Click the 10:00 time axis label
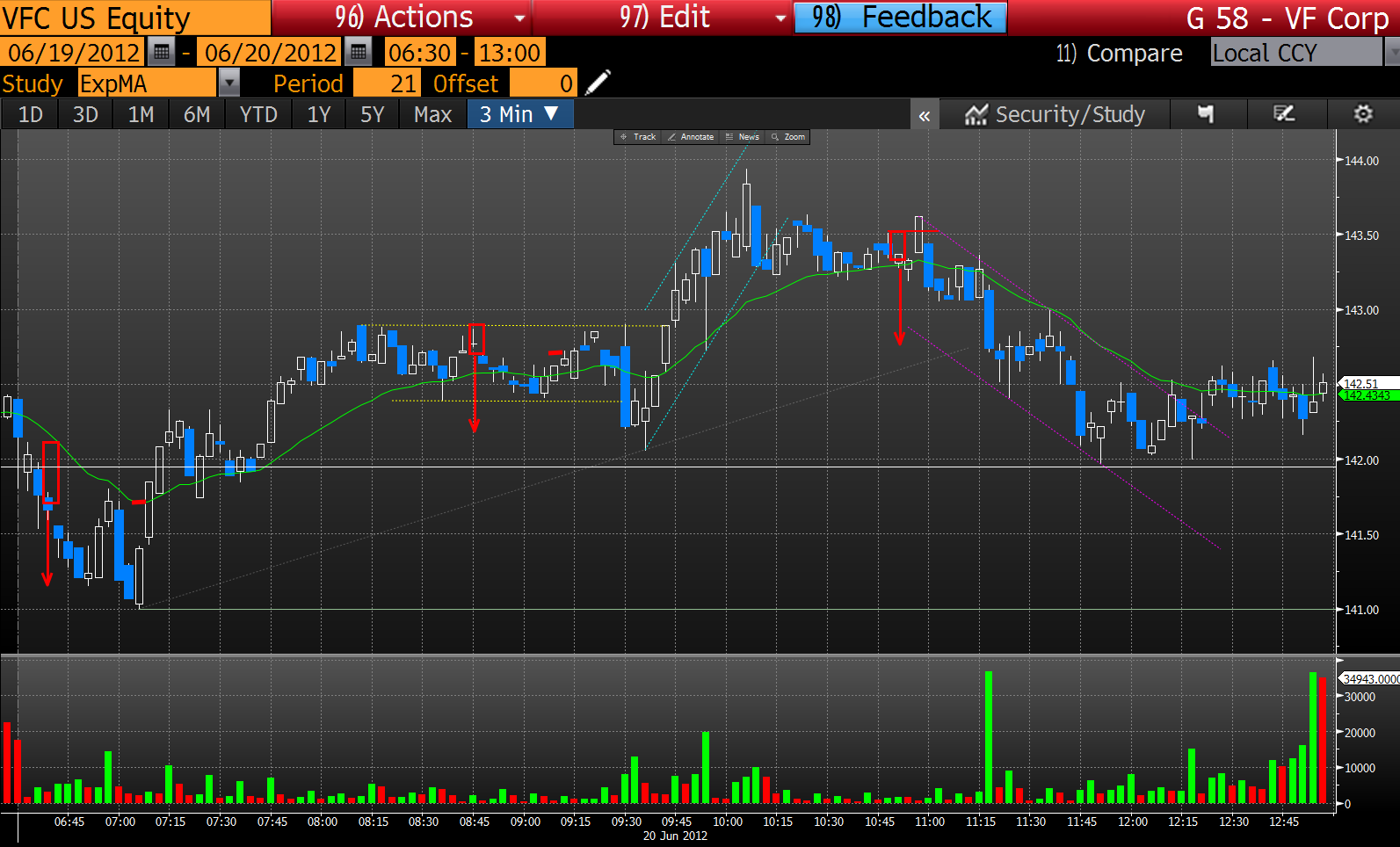The width and height of the screenshot is (1400, 847). pos(728,822)
